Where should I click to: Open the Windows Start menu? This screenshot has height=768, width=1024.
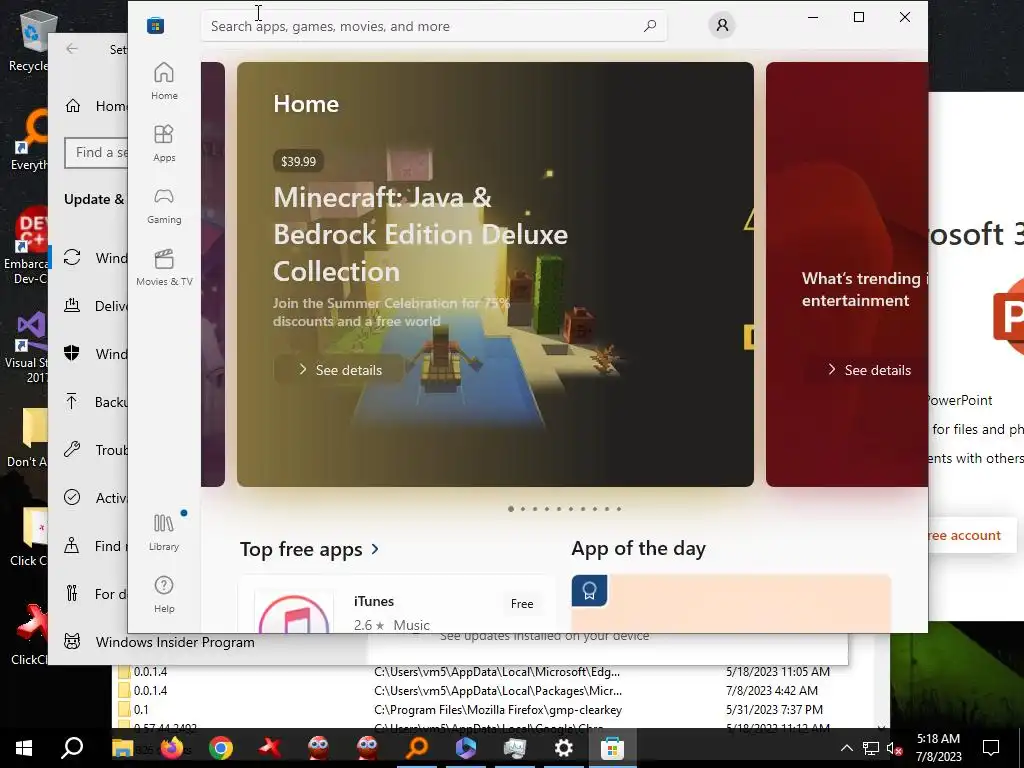[x=24, y=748]
